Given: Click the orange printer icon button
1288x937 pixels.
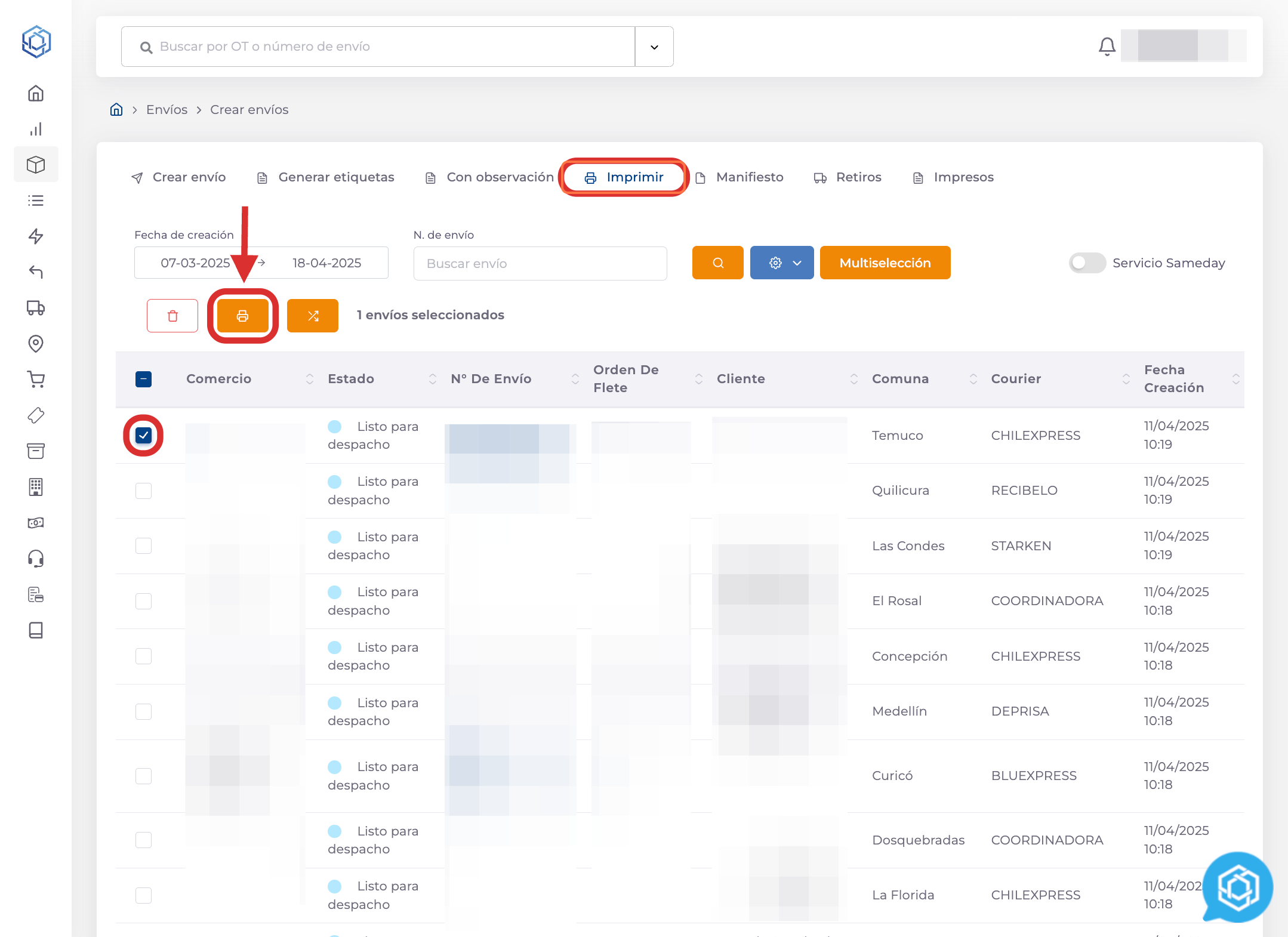Looking at the screenshot, I should pyautogui.click(x=242, y=316).
